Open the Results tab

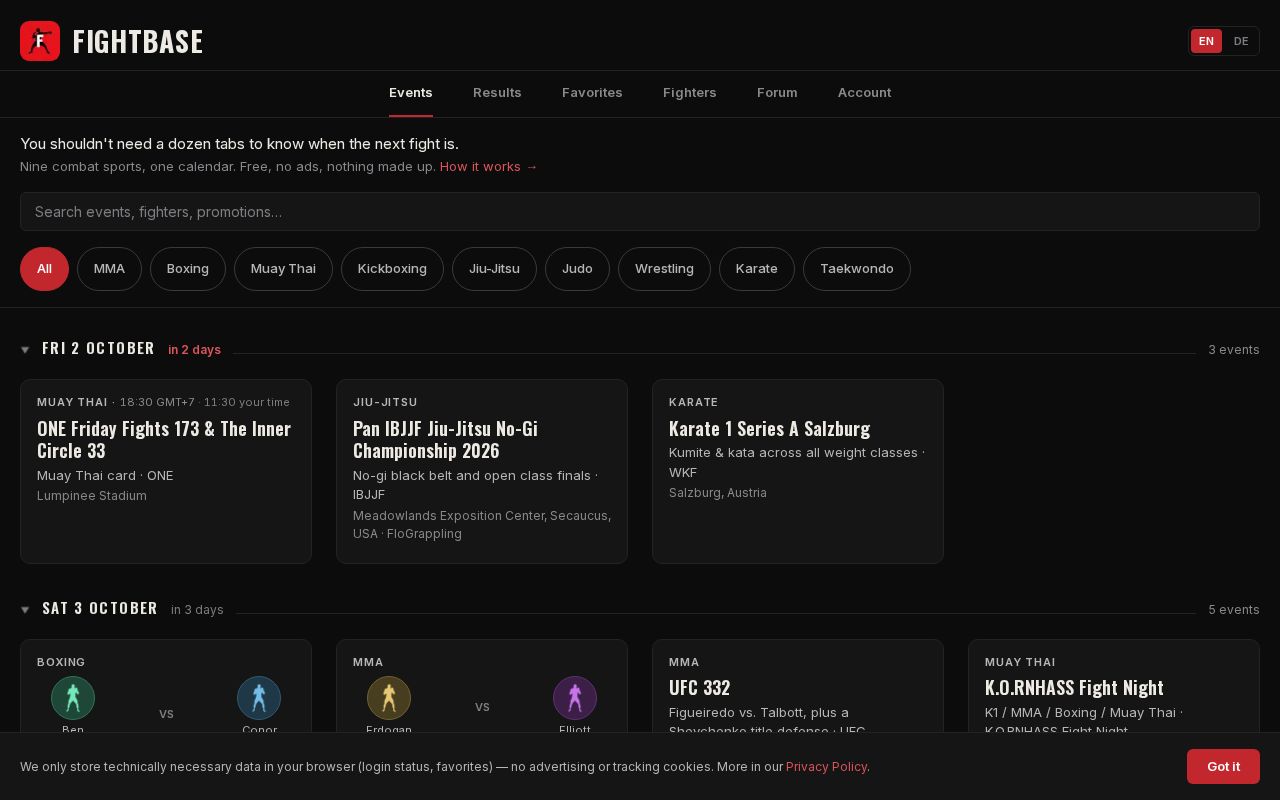(x=497, y=93)
